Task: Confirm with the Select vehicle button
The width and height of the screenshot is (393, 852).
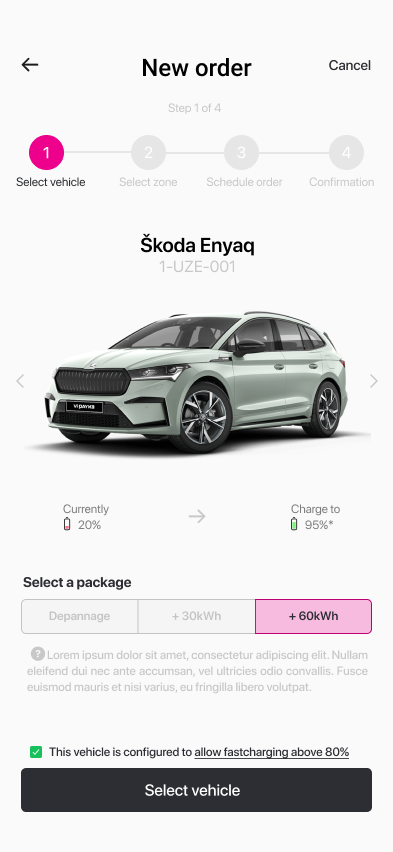Action: point(196,790)
